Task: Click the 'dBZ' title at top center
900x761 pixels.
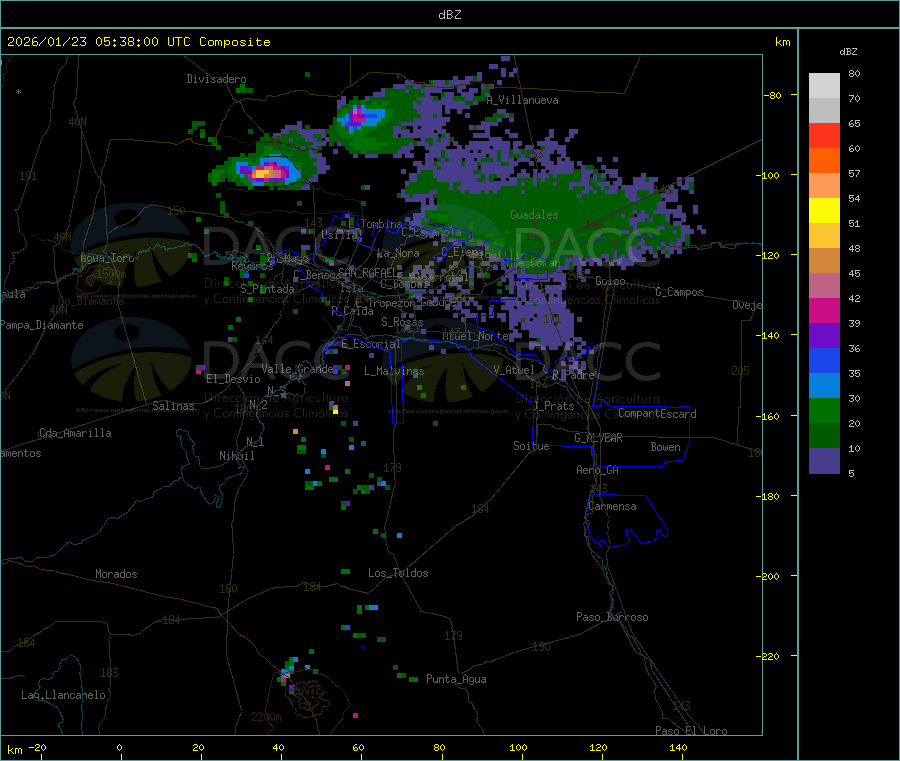Action: 449,15
